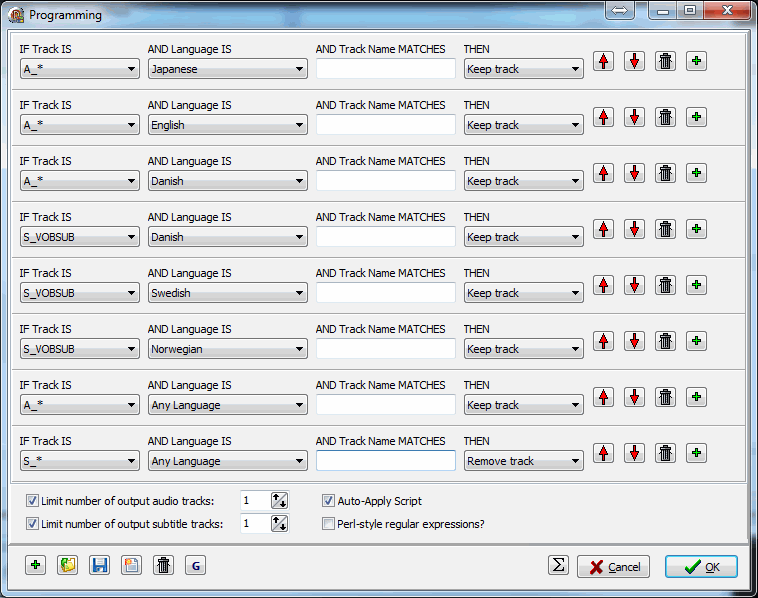Open THEN action dropdown in English rule
This screenshot has height=598, width=758.
pos(524,125)
